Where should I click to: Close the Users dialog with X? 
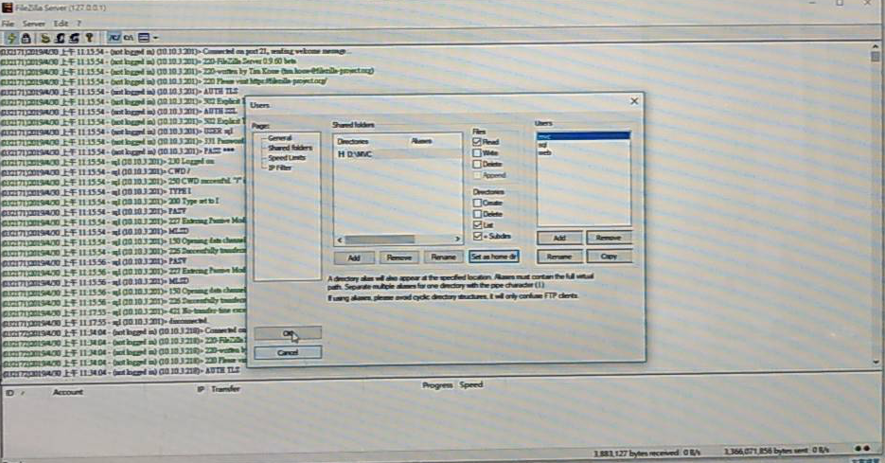[634, 101]
